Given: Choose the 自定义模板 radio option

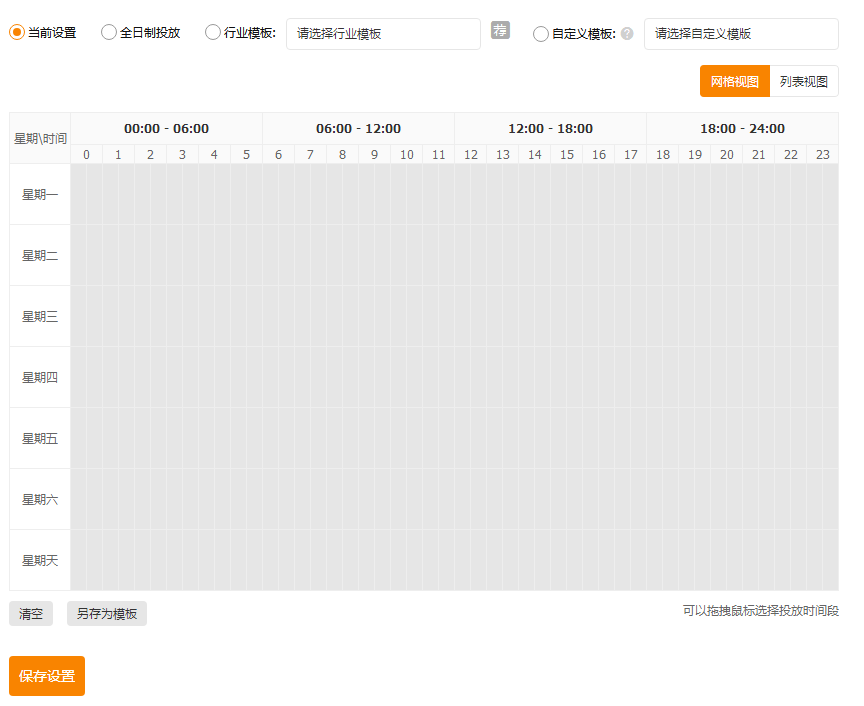Looking at the screenshot, I should click(540, 31).
